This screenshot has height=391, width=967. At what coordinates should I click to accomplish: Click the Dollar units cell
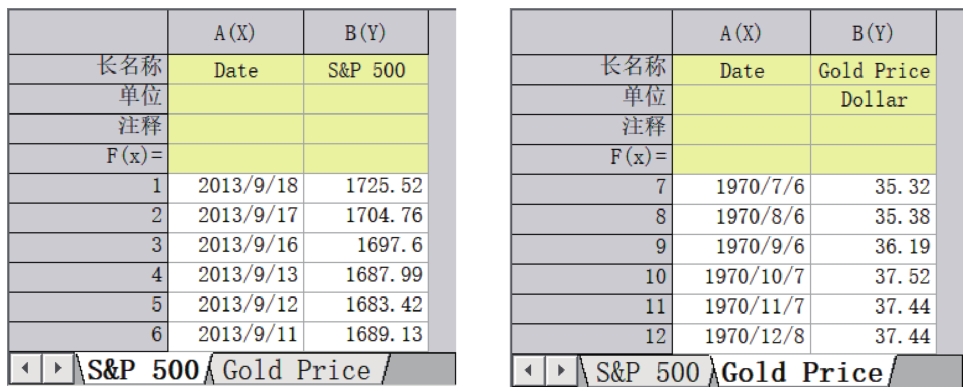[x=873, y=99]
